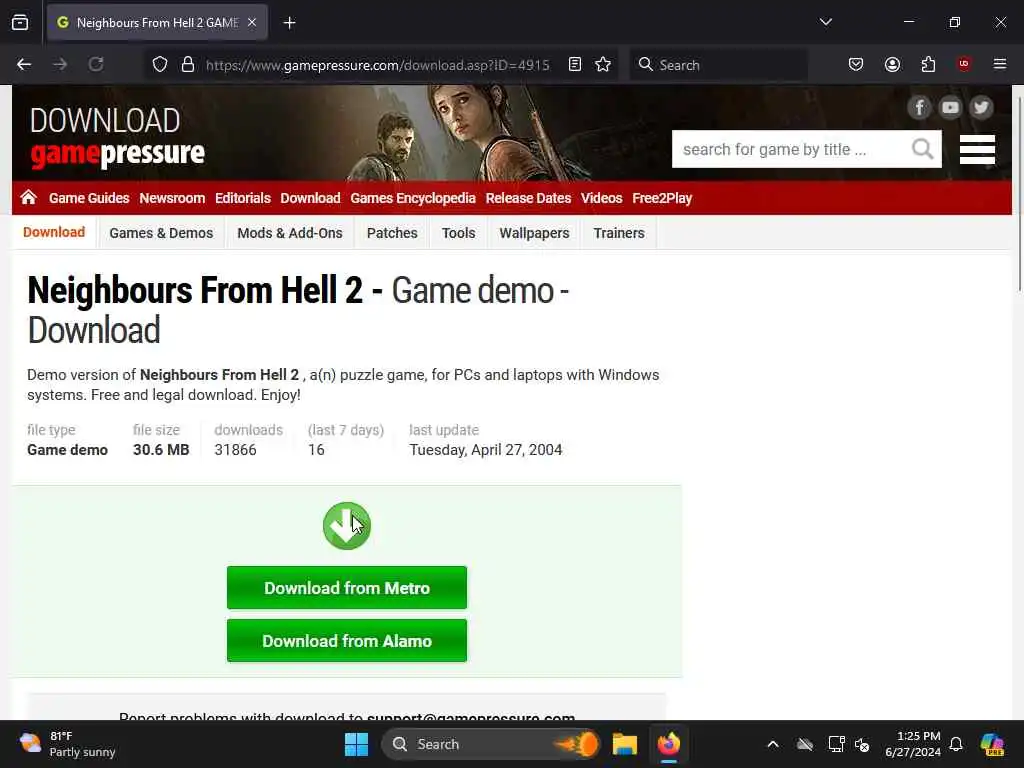The height and width of the screenshot is (768, 1024).
Task: Go to the home icon in red navbar
Action: pyautogui.click(x=28, y=197)
